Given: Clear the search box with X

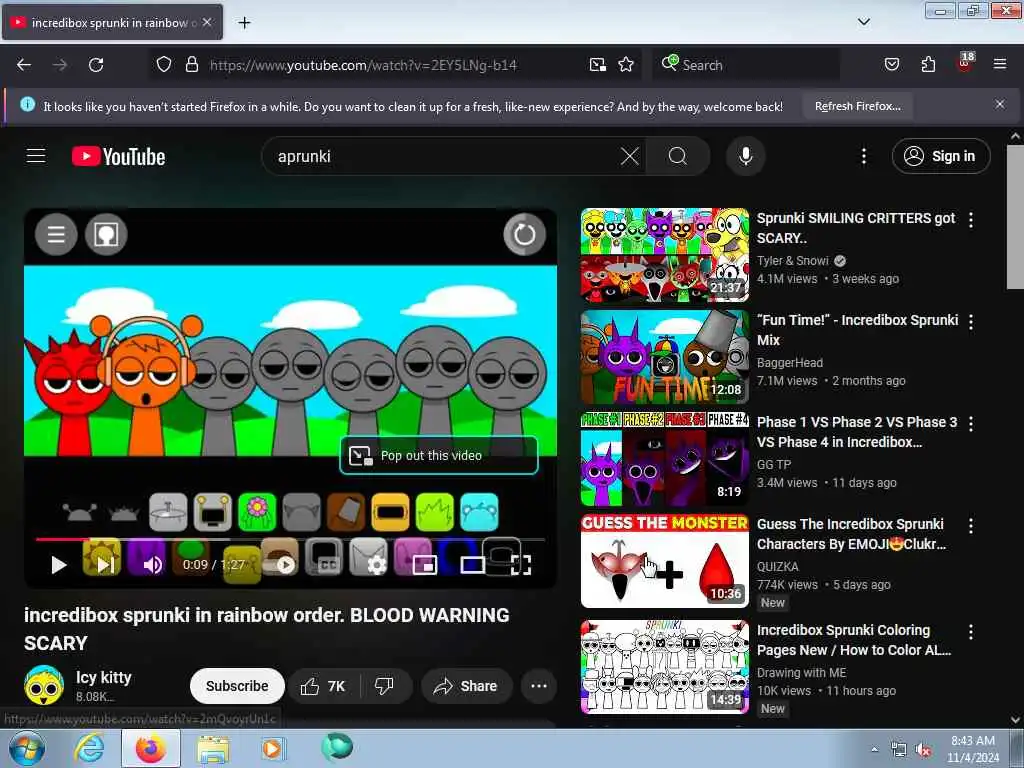Looking at the screenshot, I should tap(630, 156).
